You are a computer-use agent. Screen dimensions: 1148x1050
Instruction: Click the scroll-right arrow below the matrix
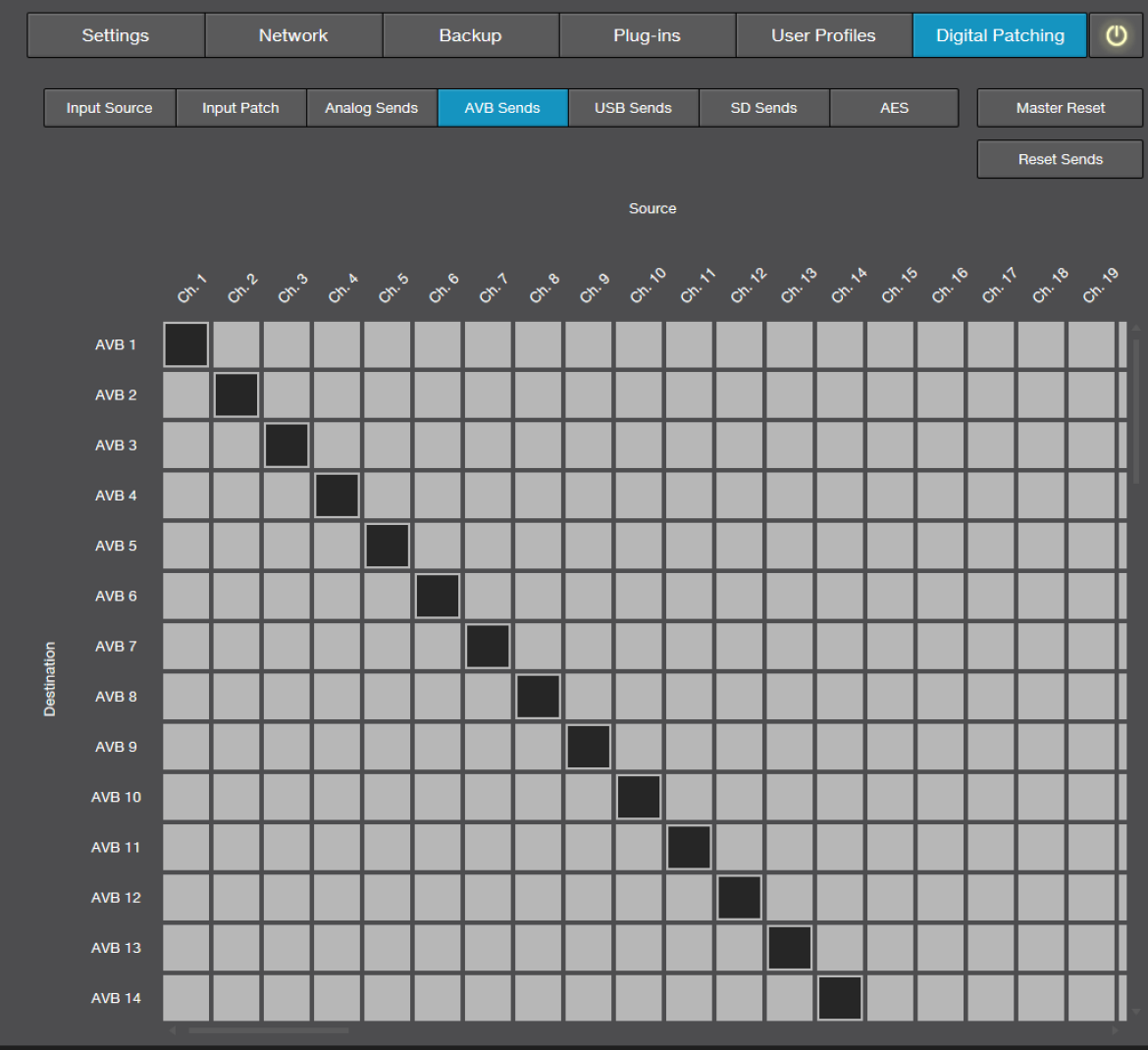1115,1030
